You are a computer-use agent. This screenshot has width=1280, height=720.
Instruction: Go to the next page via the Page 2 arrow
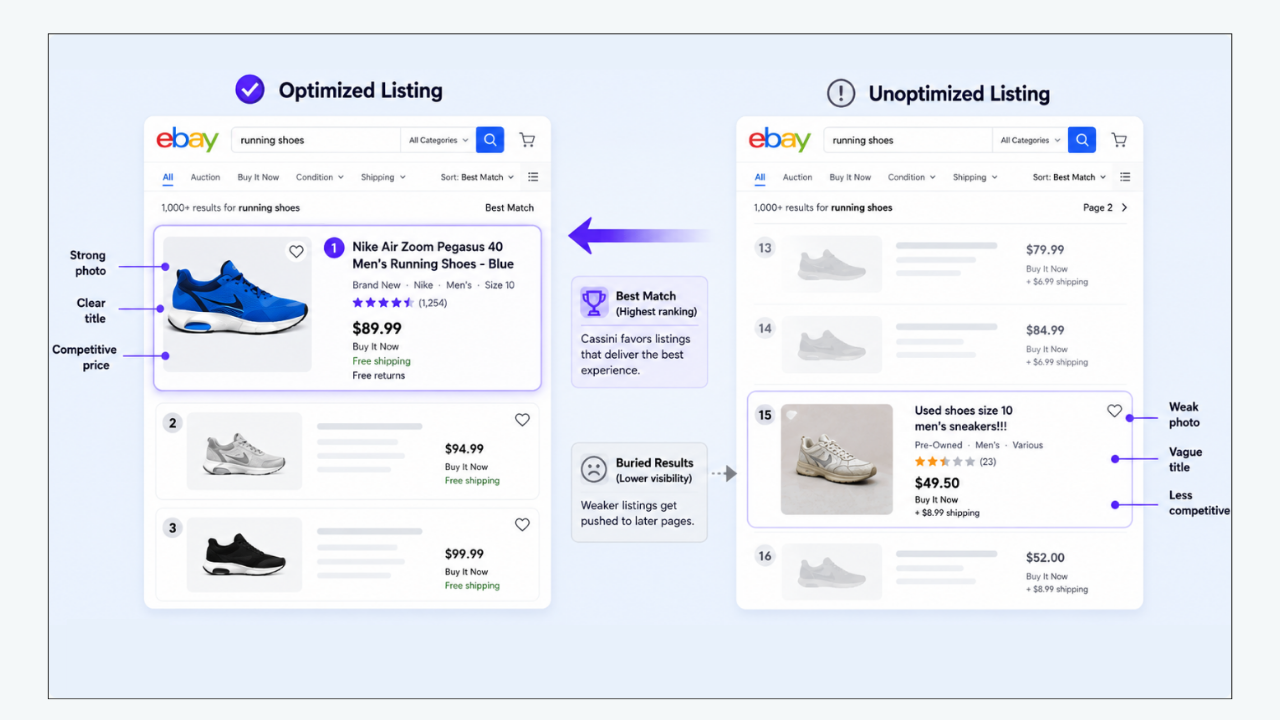1124,208
